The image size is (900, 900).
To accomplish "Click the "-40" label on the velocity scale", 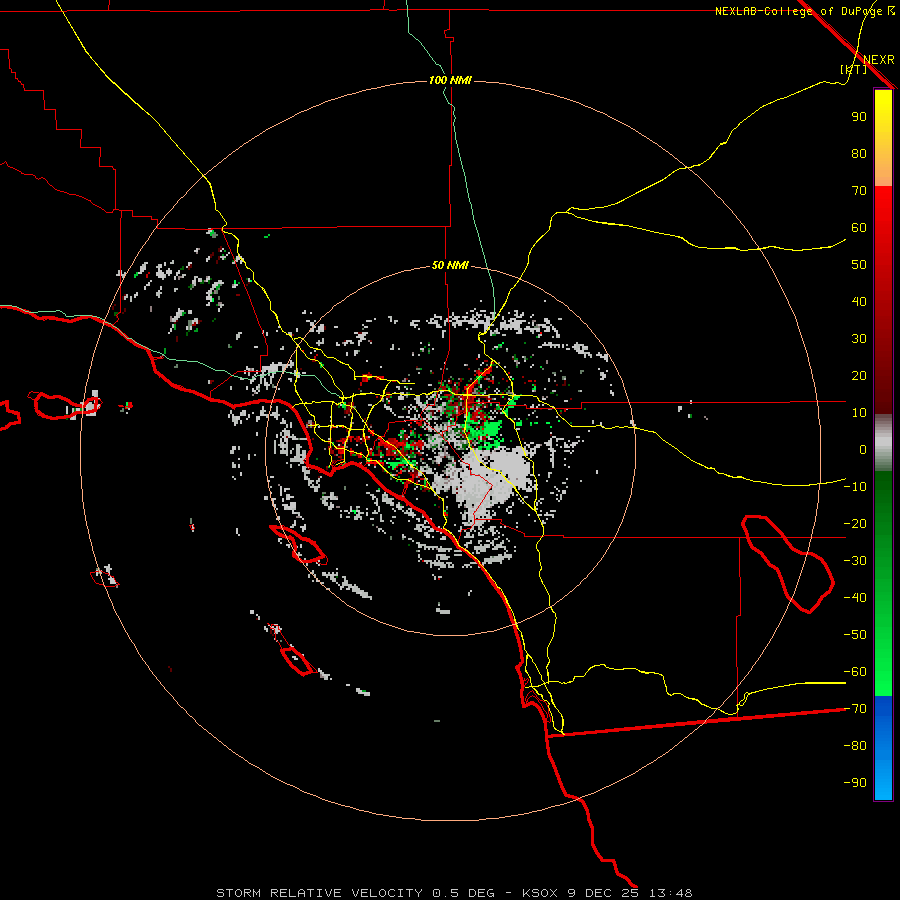I will click(855, 598).
